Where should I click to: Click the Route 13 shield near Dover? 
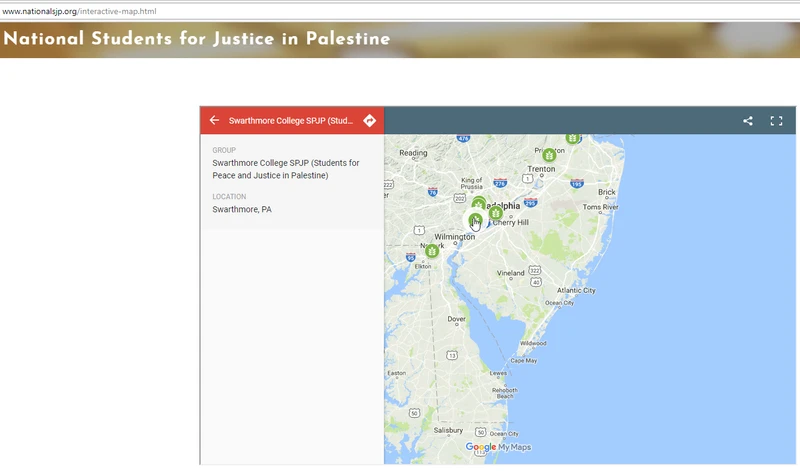(x=452, y=355)
